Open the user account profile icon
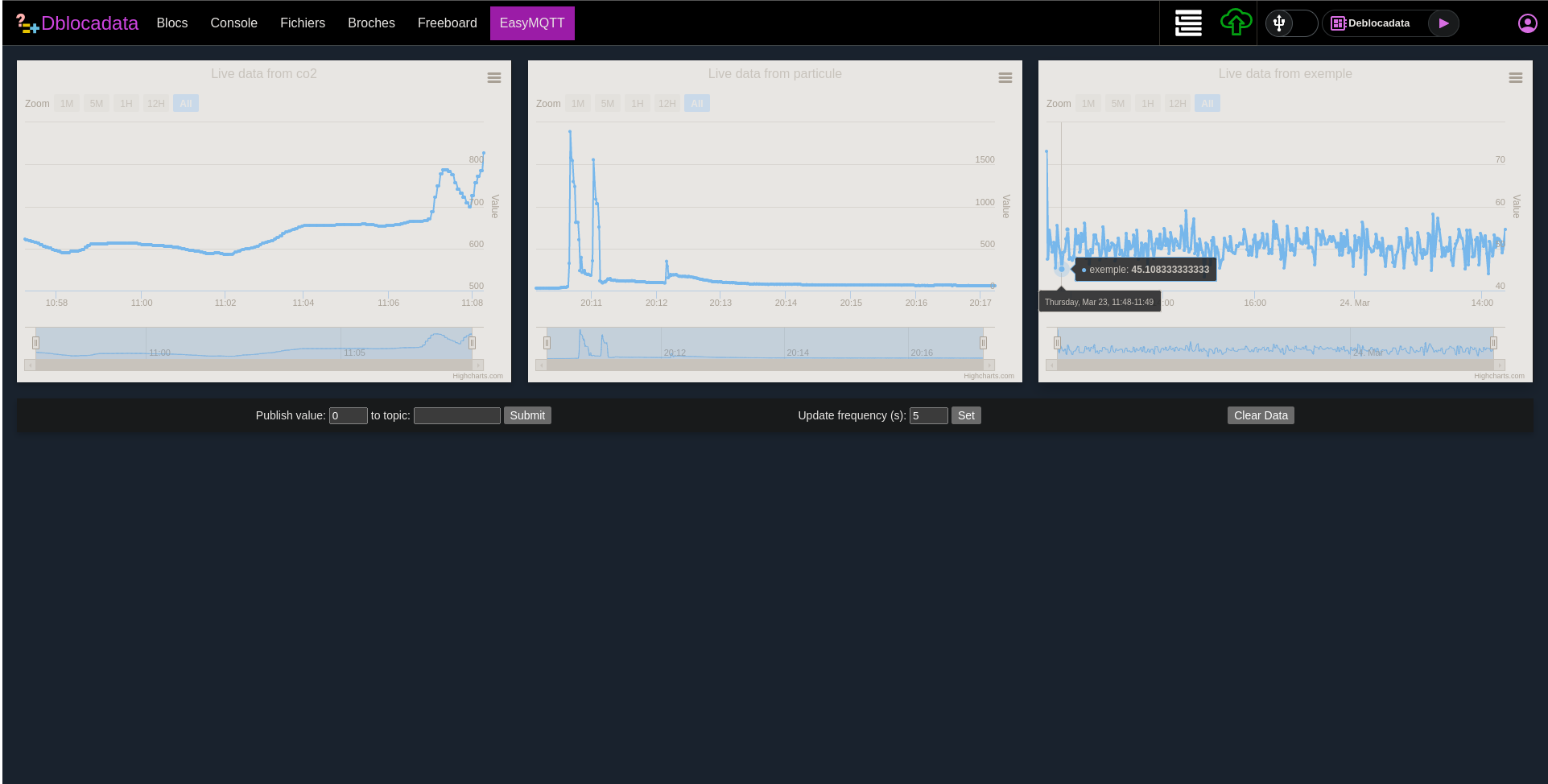1548x784 pixels. [x=1527, y=23]
